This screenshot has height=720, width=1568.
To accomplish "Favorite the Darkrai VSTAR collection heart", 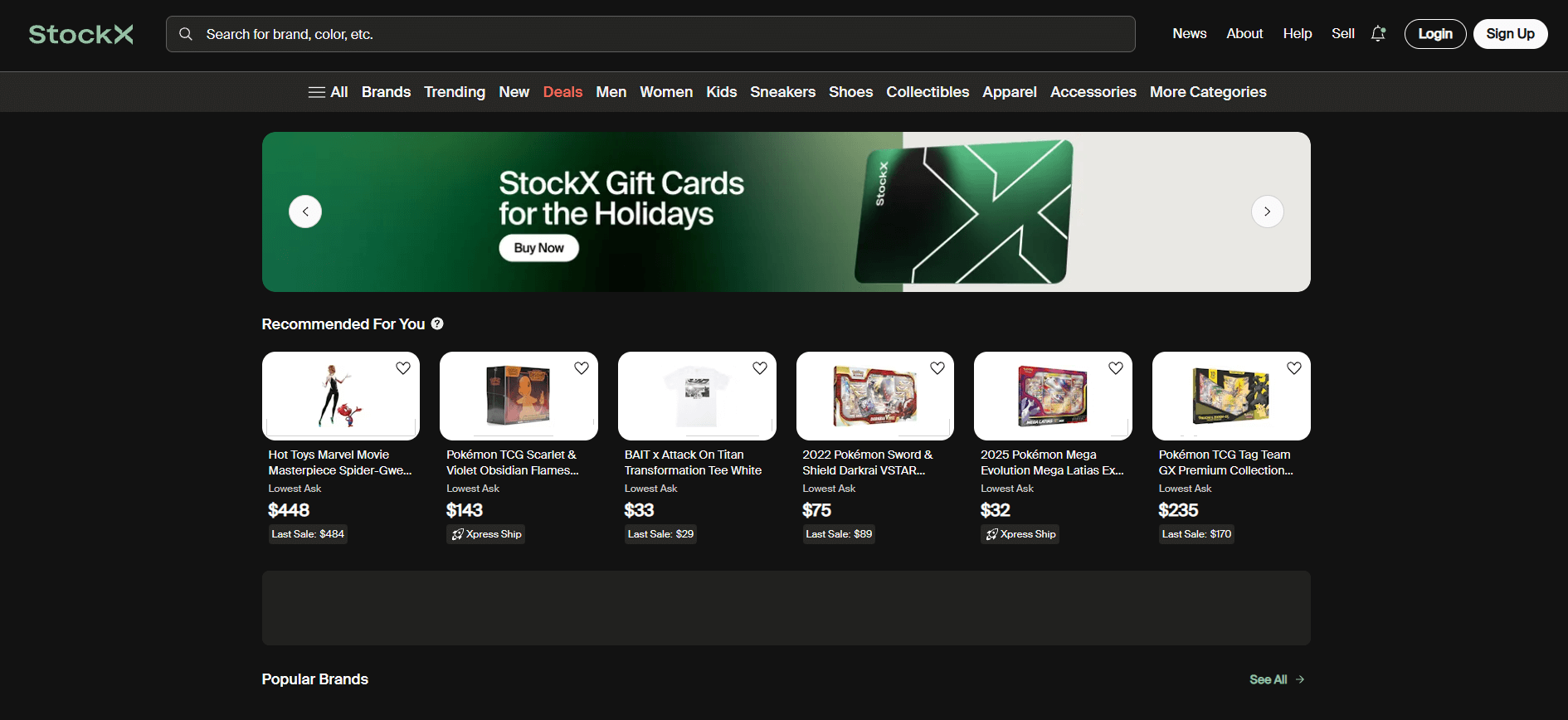I will point(937,368).
